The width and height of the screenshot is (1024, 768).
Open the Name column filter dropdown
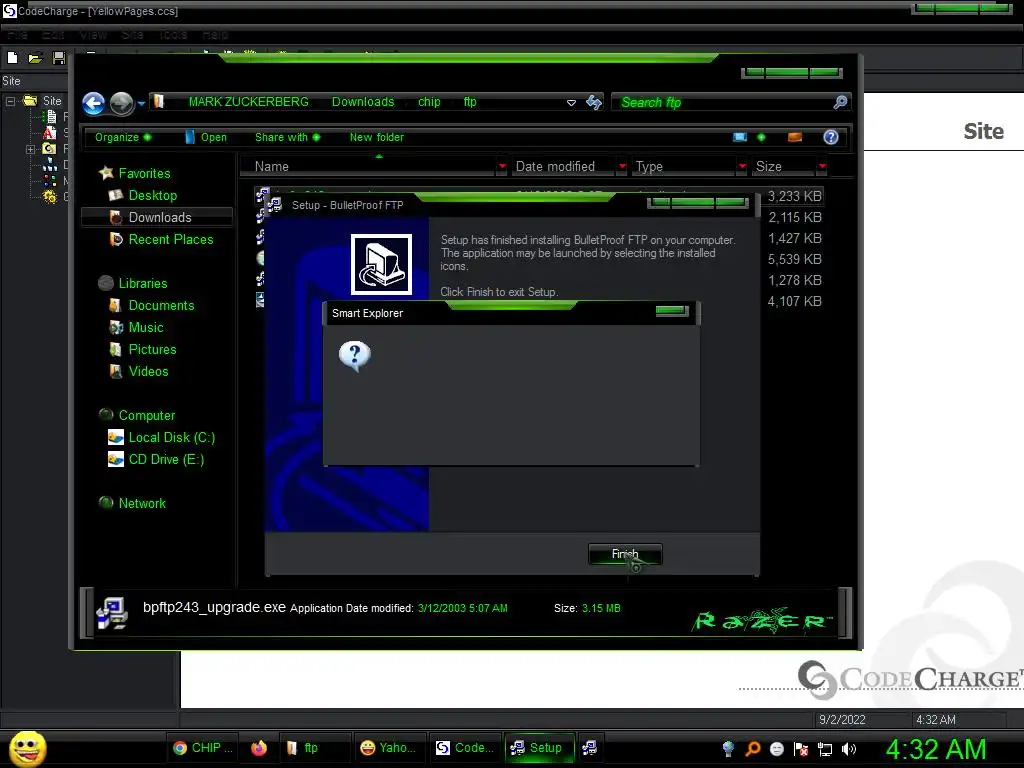(502, 167)
